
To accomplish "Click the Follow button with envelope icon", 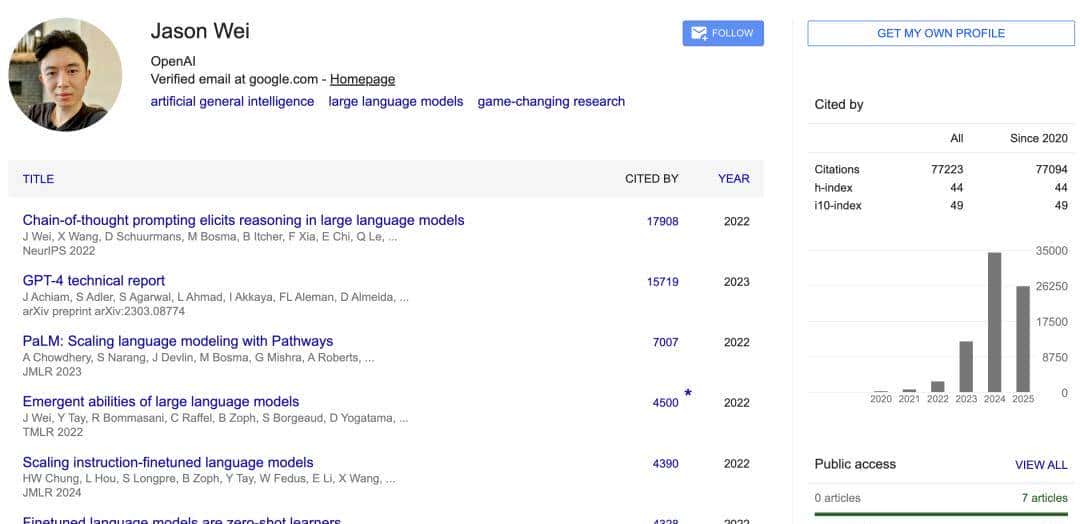I will tap(723, 33).
